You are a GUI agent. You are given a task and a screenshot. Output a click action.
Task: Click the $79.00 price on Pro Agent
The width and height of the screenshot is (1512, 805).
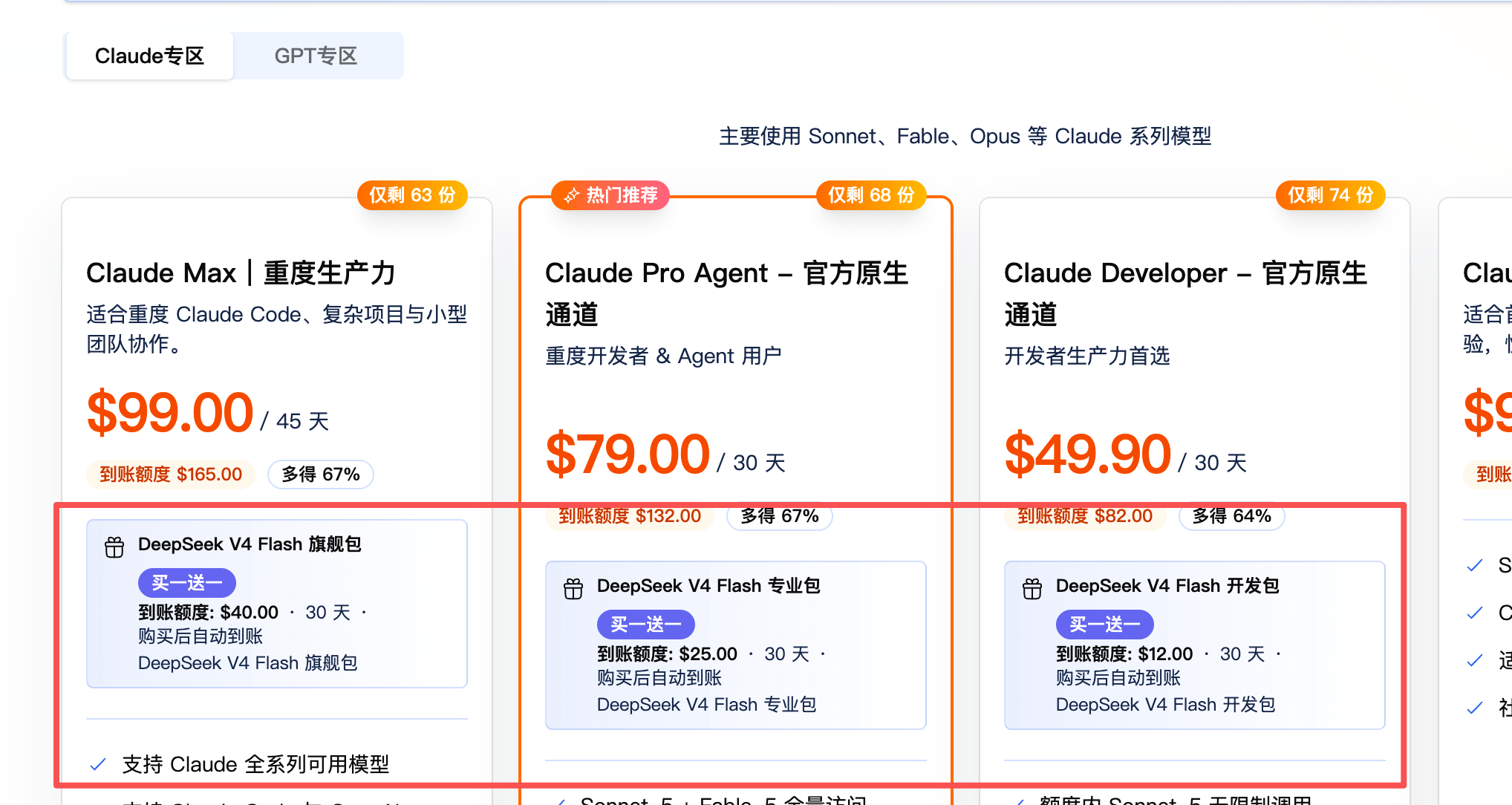click(x=628, y=454)
